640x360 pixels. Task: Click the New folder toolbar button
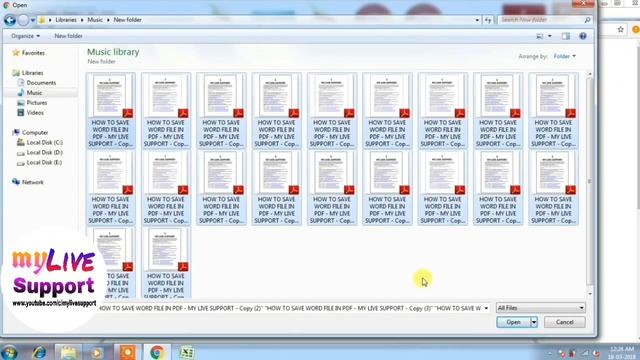68,36
